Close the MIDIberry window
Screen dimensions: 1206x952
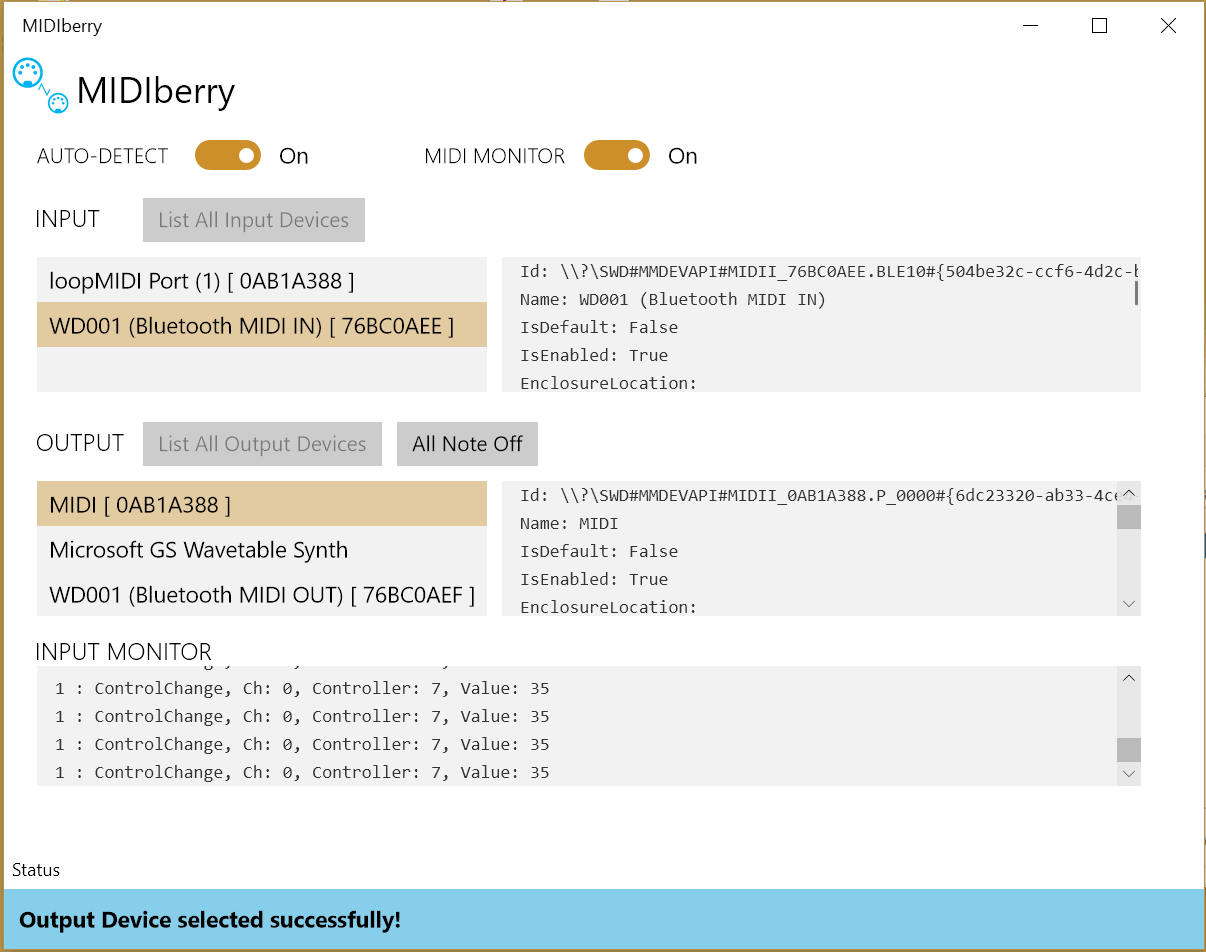[1168, 26]
